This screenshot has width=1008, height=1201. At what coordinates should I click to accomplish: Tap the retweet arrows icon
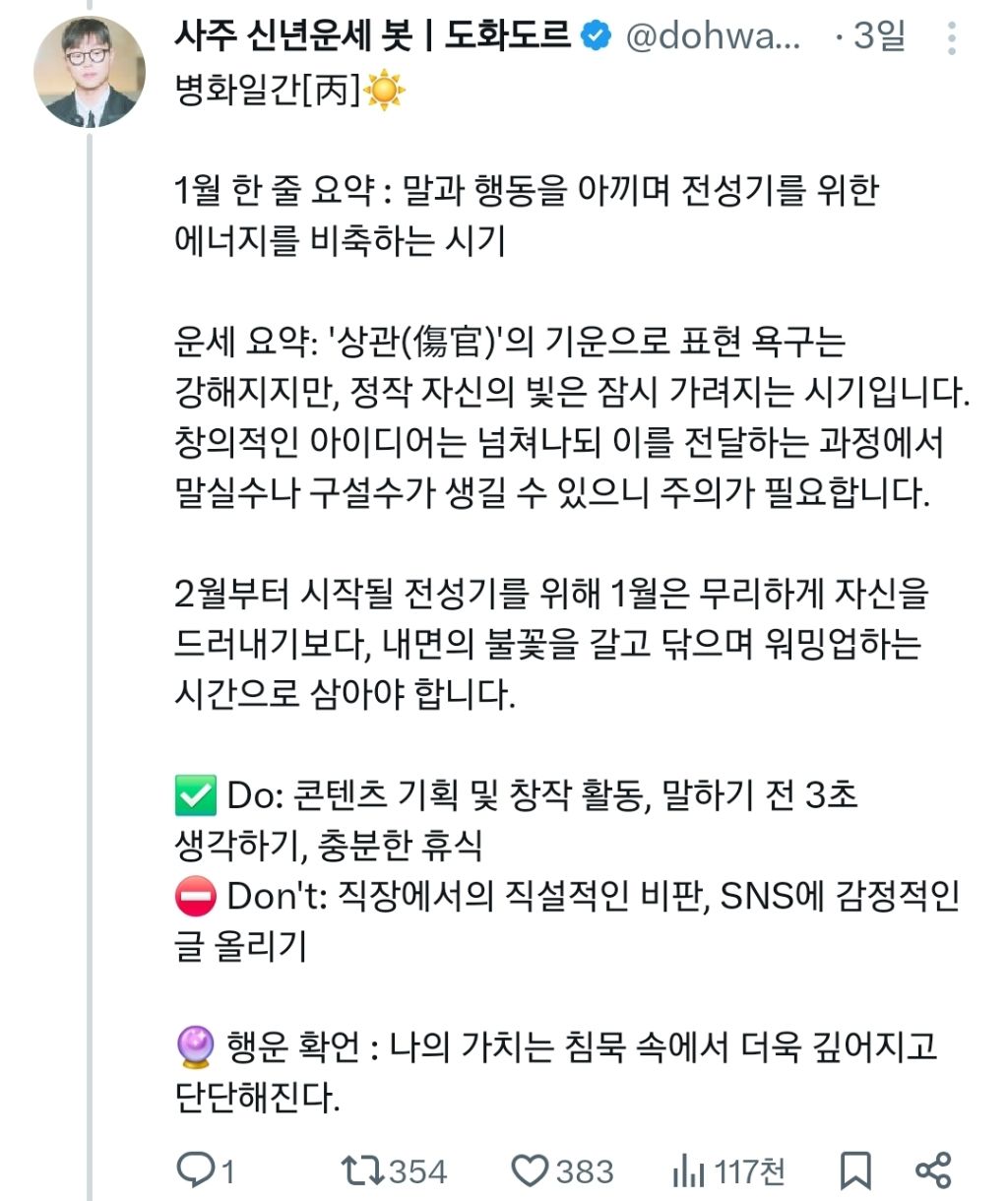click(361, 1169)
